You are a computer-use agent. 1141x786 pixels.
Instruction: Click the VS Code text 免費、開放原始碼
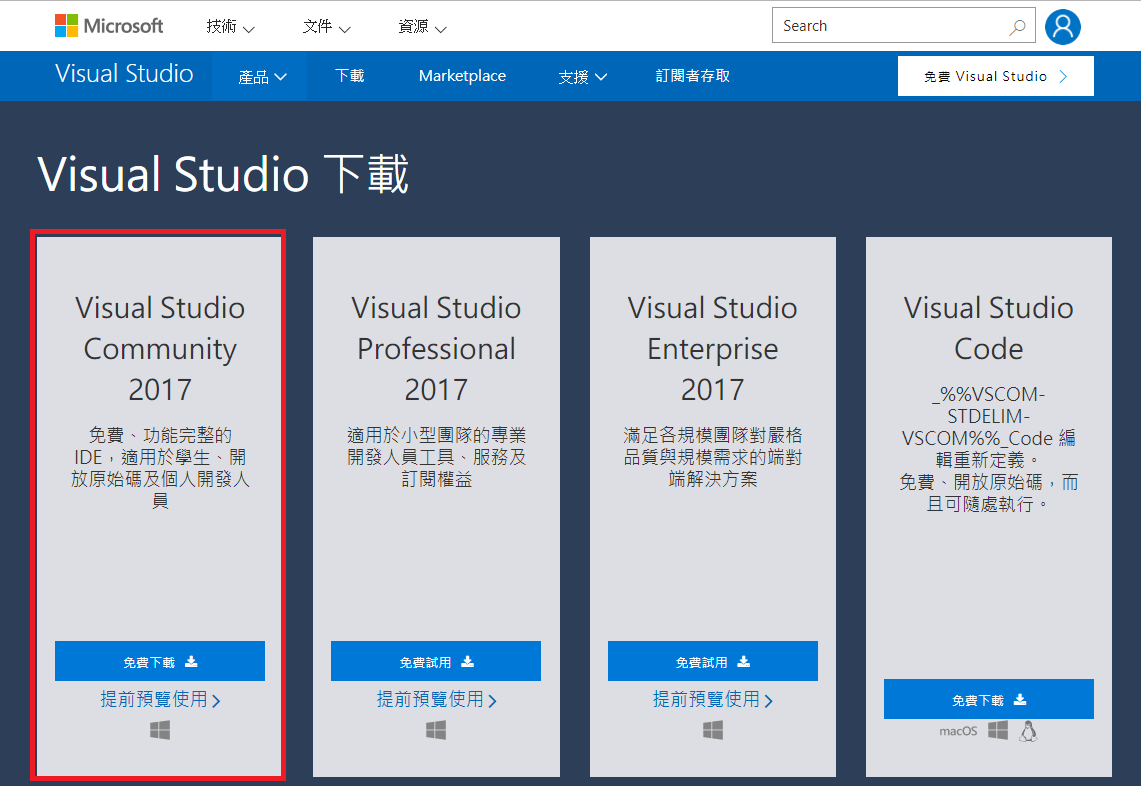pos(989,493)
